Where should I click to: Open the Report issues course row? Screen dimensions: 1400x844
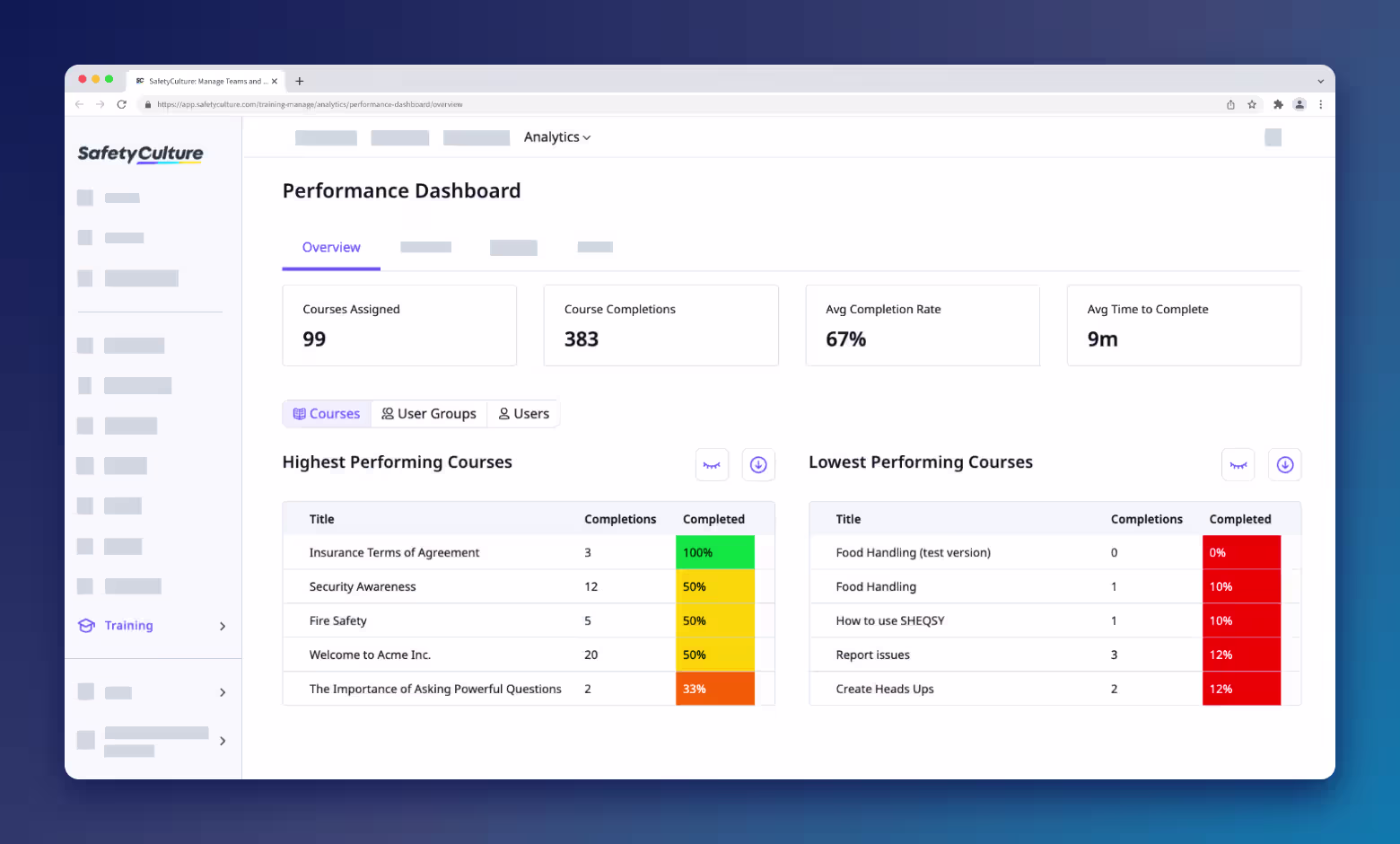click(x=1055, y=655)
